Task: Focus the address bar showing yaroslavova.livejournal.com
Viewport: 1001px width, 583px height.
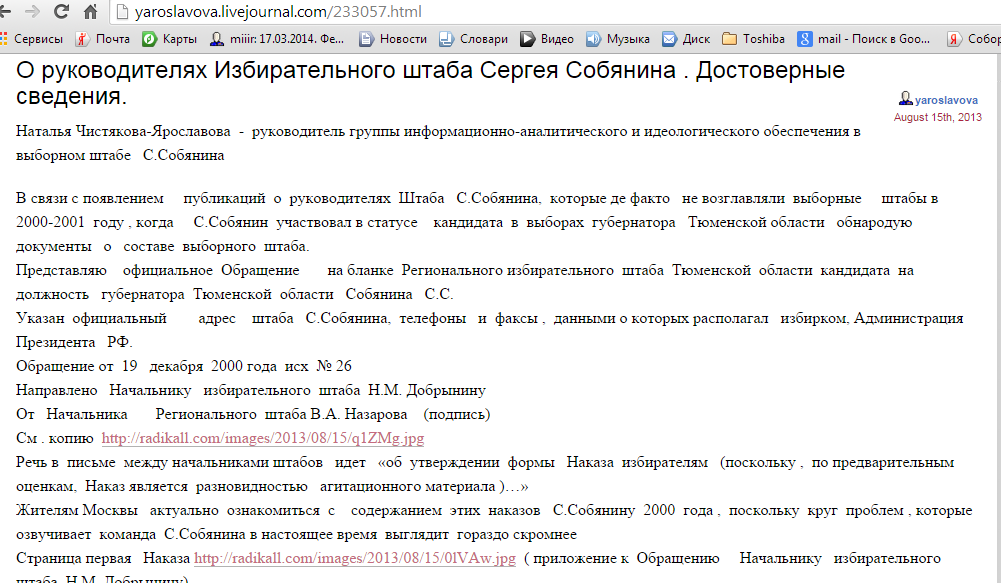Action: [555, 11]
